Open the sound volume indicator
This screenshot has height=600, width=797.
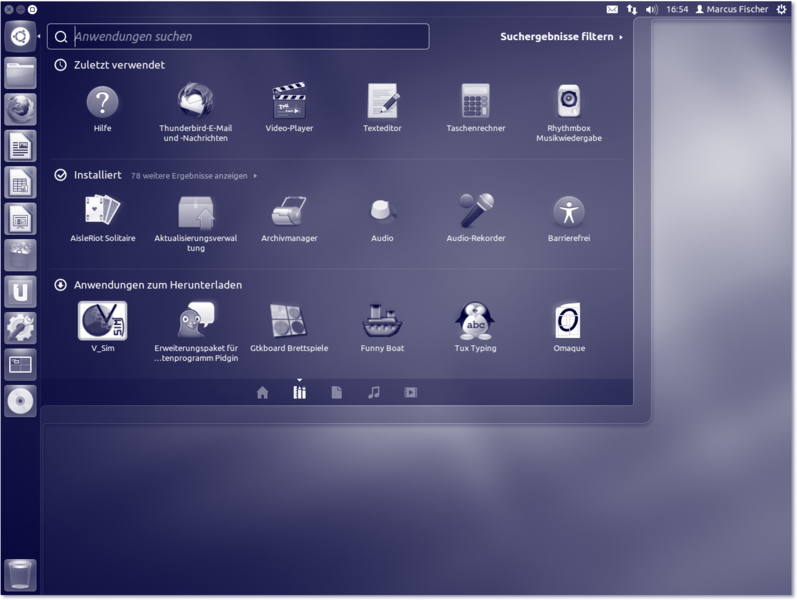coord(651,9)
